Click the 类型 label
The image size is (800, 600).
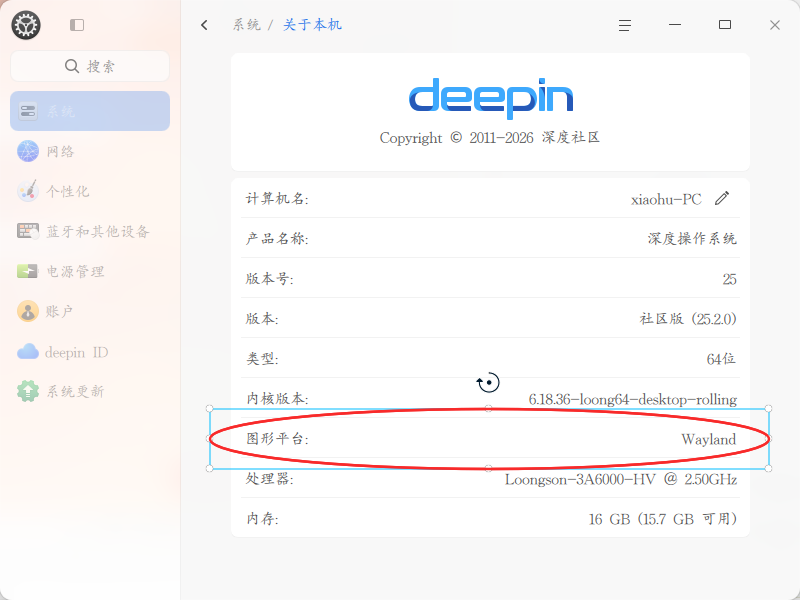262,359
